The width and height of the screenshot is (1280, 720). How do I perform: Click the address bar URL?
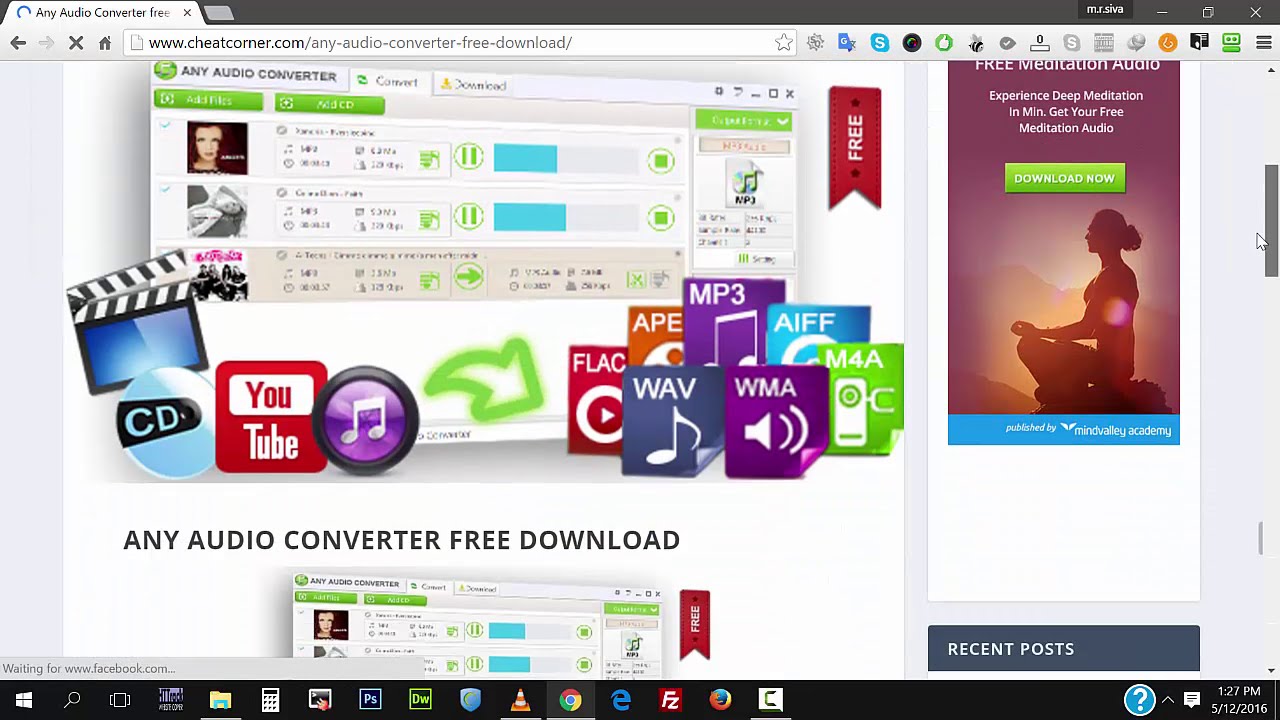tap(360, 42)
